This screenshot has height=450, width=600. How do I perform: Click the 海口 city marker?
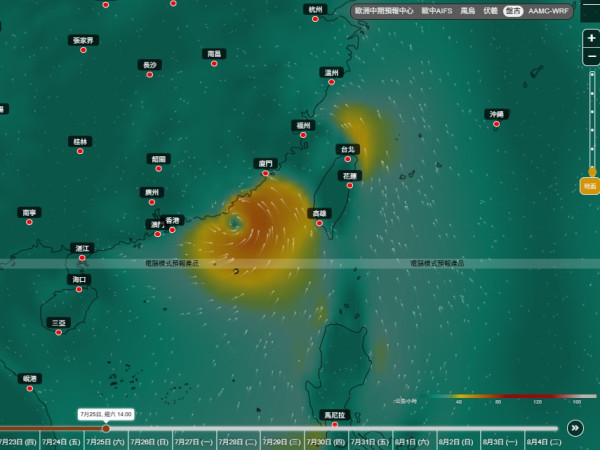pos(79,289)
